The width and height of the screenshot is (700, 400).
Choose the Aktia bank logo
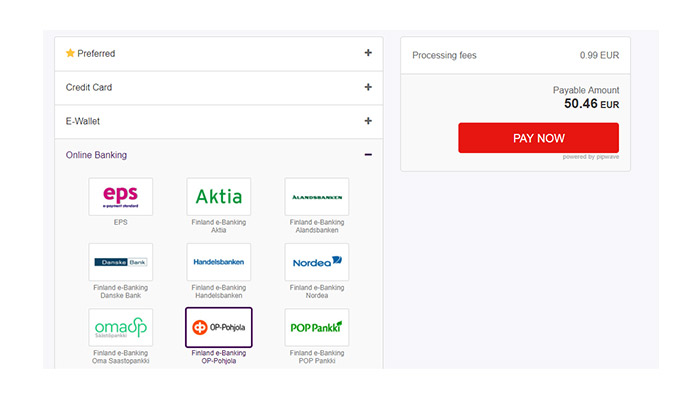219,196
